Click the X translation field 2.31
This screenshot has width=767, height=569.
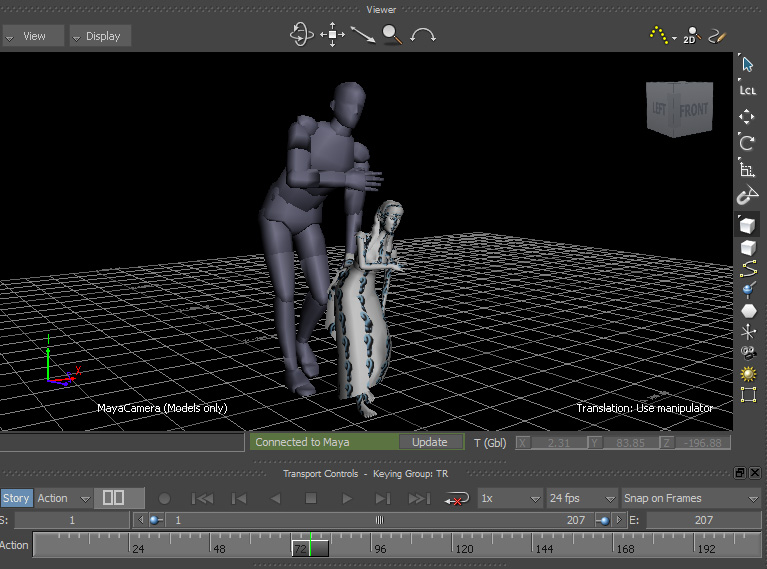[559, 443]
